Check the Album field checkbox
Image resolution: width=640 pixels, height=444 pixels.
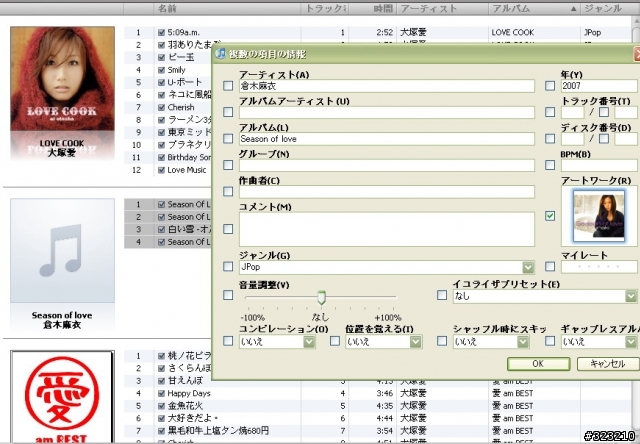[x=228, y=139]
